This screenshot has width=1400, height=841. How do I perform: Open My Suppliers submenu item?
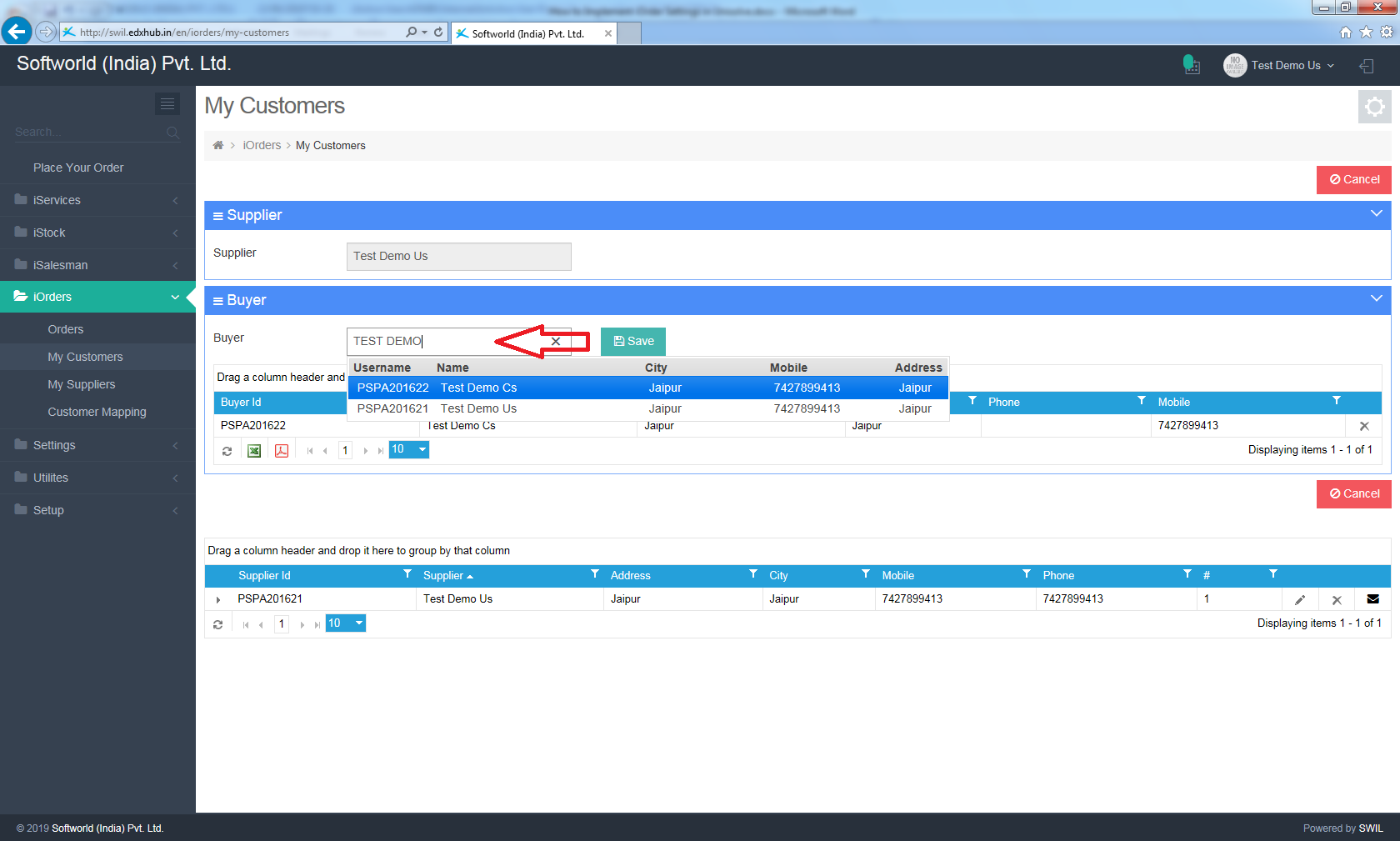pos(82,384)
